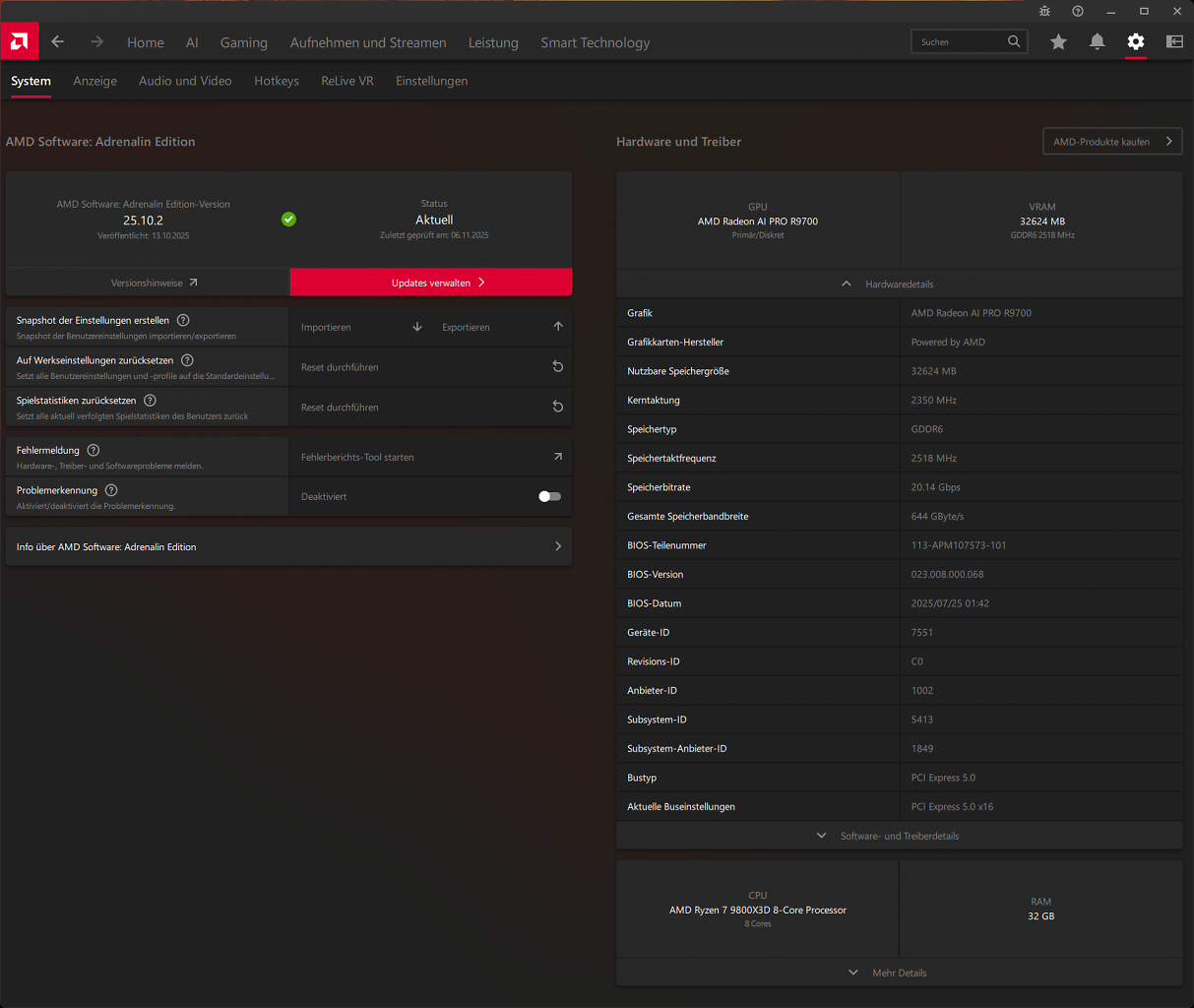The height and width of the screenshot is (1008, 1194).
Task: Click version number 25.10.2
Action: (144, 220)
